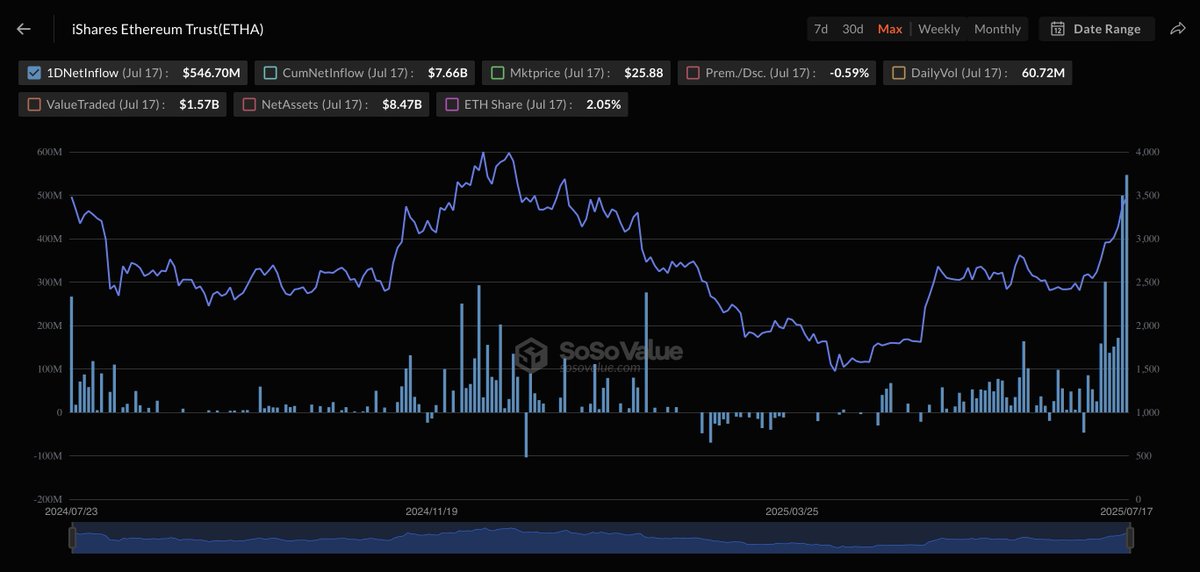Click the $25.88 market price value
The height and width of the screenshot is (572, 1200).
[643, 72]
